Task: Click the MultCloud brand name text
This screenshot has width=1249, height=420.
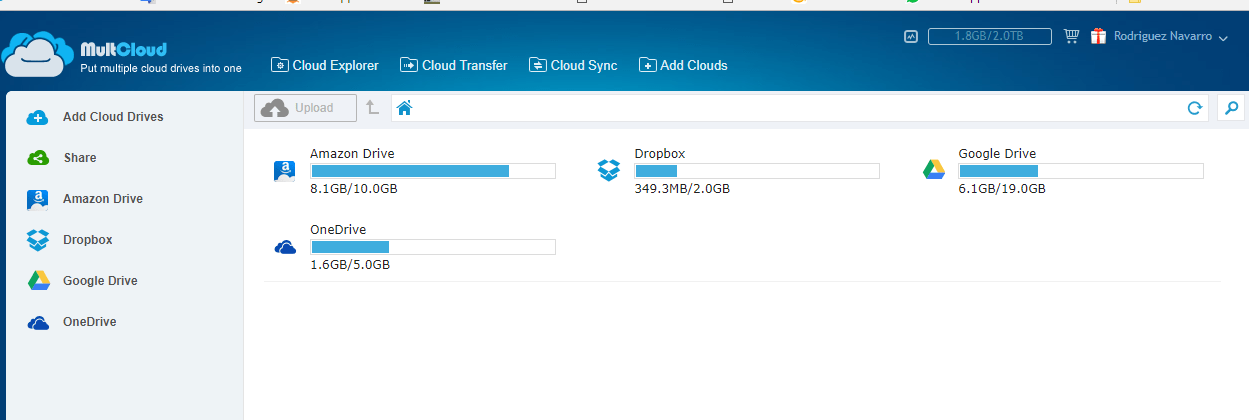Action: click(123, 48)
